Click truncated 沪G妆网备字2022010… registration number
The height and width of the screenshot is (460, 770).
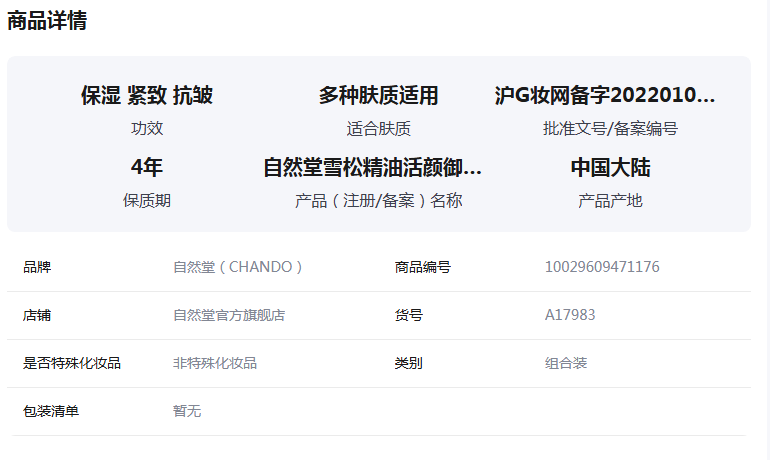[605, 95]
